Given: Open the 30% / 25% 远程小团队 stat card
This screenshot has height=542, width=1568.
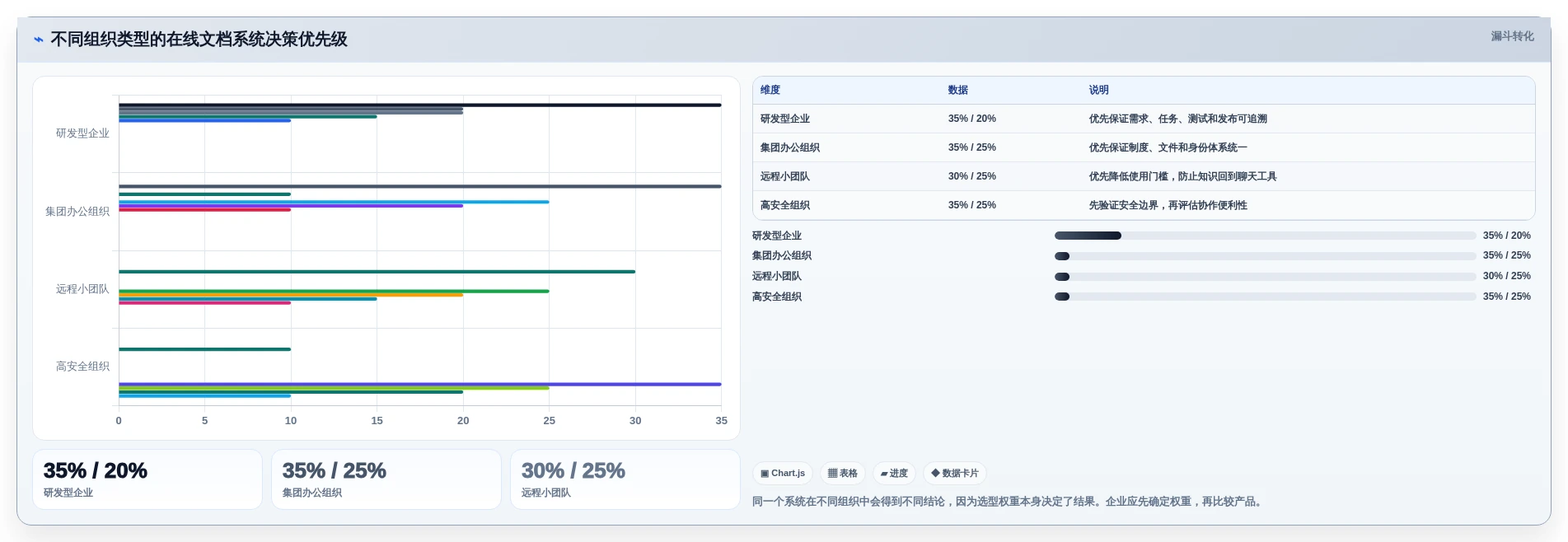Looking at the screenshot, I should pos(625,479).
